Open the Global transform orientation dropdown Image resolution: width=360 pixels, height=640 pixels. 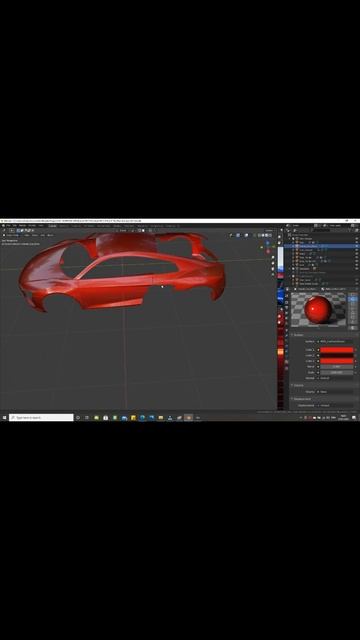(x=122, y=230)
